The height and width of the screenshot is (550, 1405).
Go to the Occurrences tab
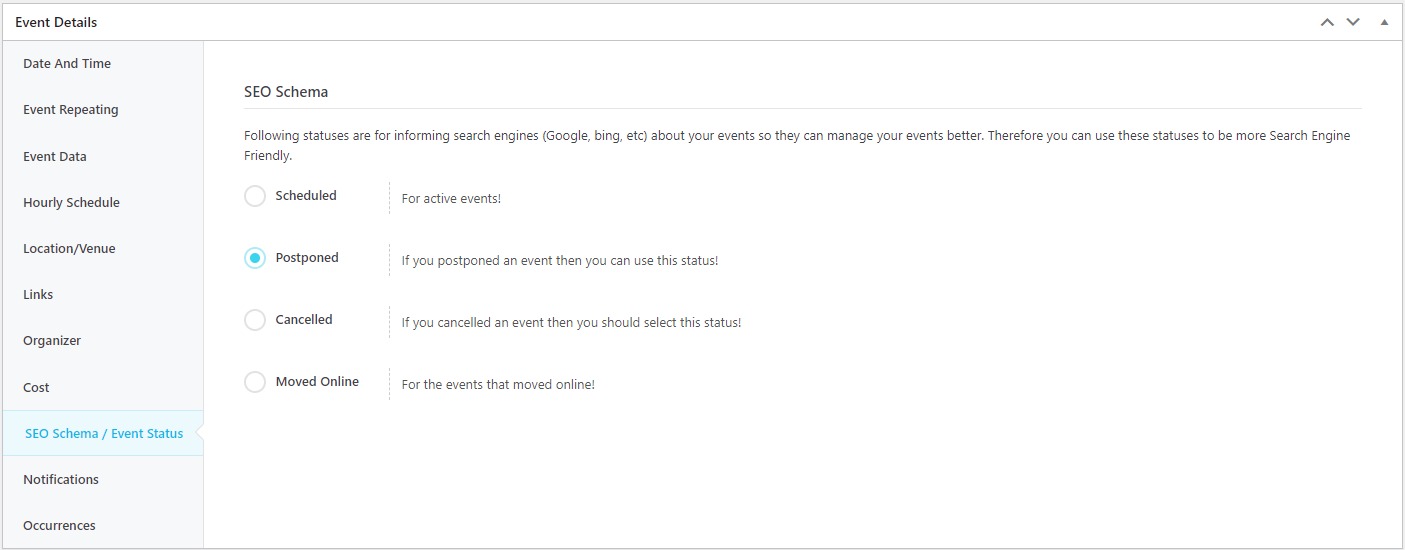(103, 525)
